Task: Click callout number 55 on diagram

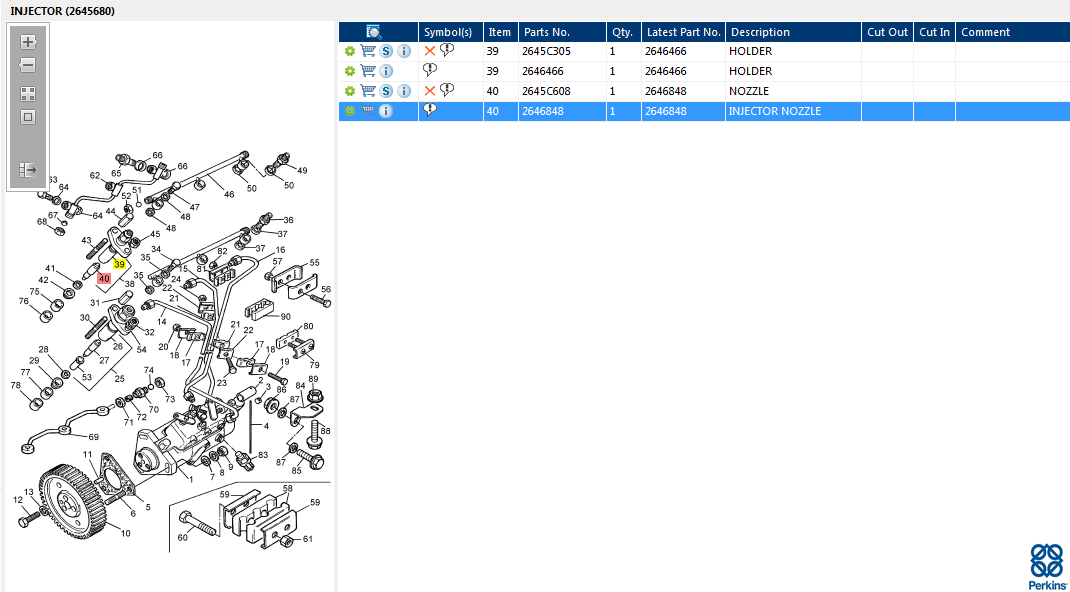Action: (315, 262)
